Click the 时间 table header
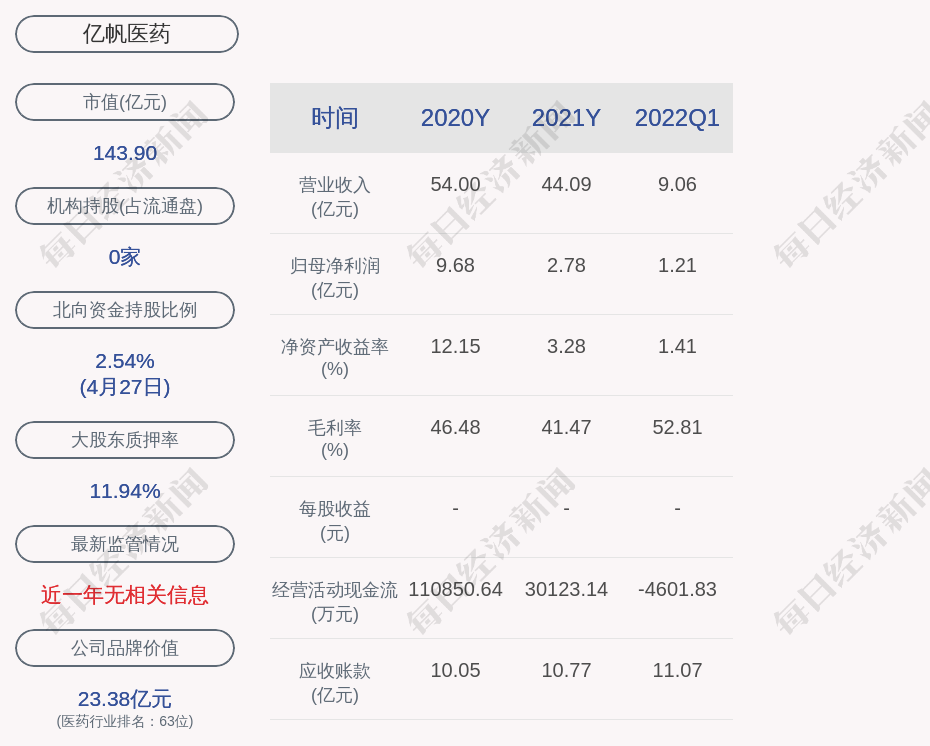Viewport: 930px width, 746px height. [x=335, y=118]
